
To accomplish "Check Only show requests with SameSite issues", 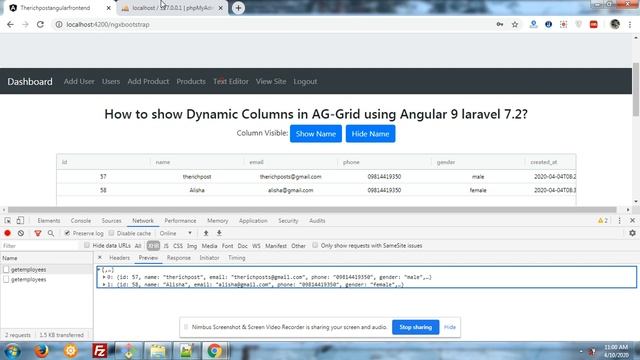I will 315,245.
